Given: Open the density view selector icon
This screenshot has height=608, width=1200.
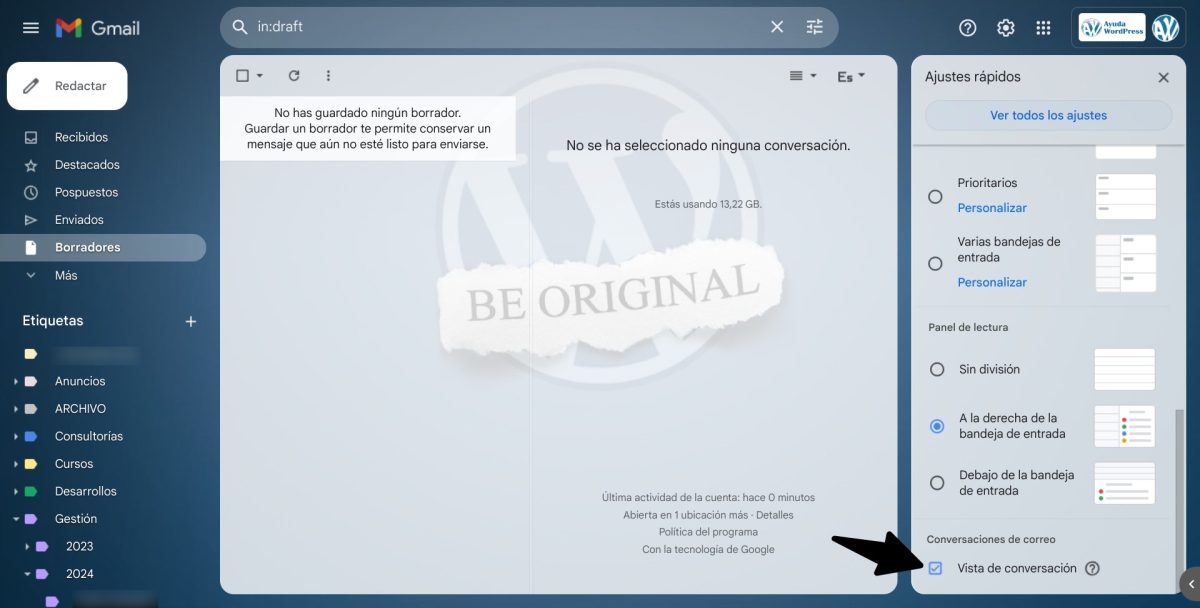Looking at the screenshot, I should pos(797,75).
